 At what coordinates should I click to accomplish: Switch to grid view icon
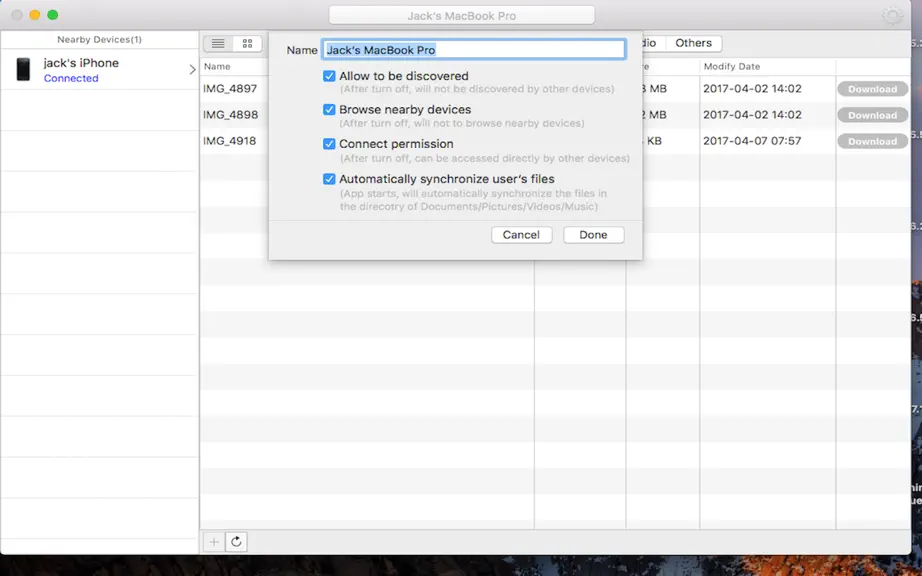[248, 43]
